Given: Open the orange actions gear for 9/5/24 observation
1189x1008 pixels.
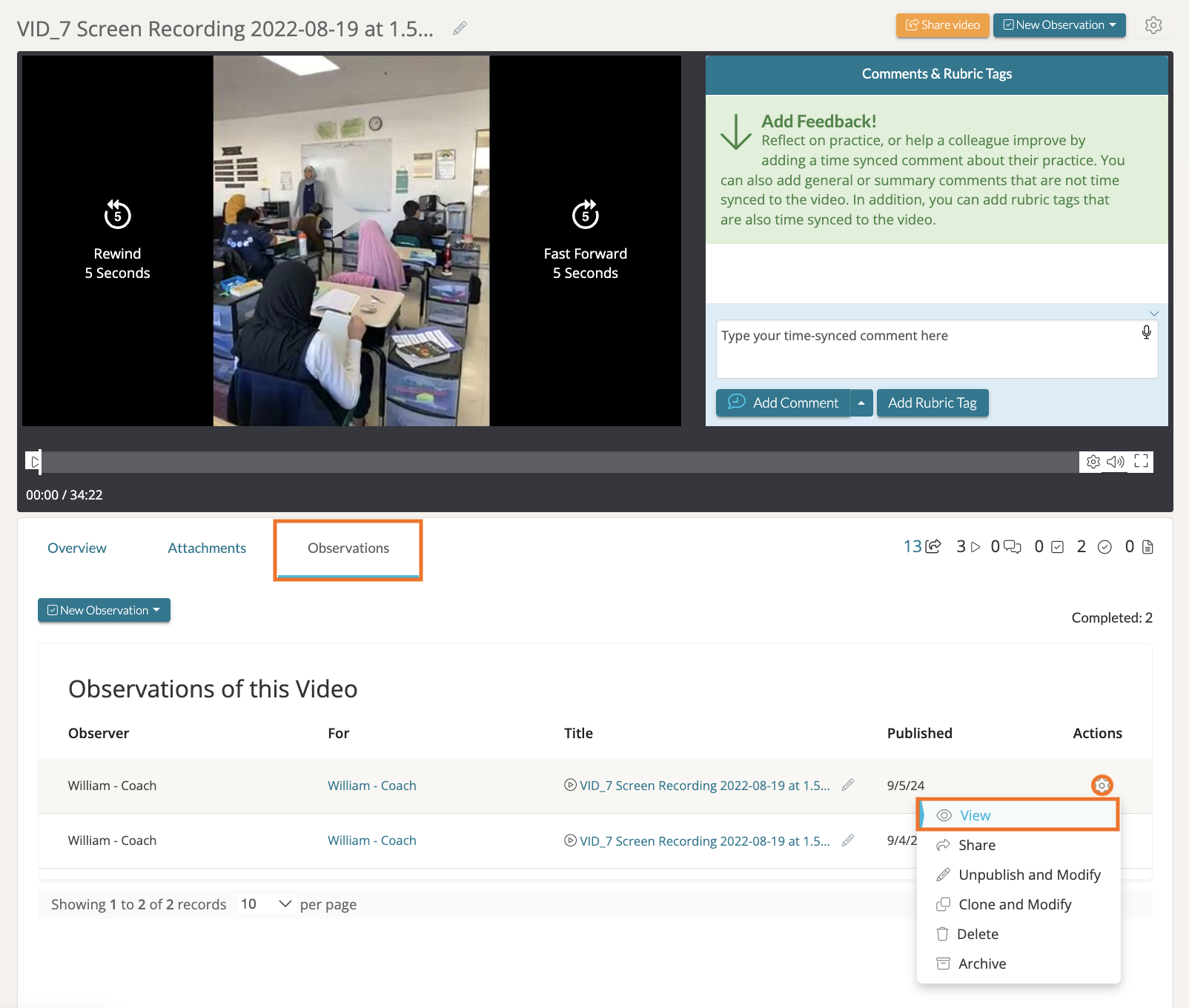Looking at the screenshot, I should [x=1102, y=785].
